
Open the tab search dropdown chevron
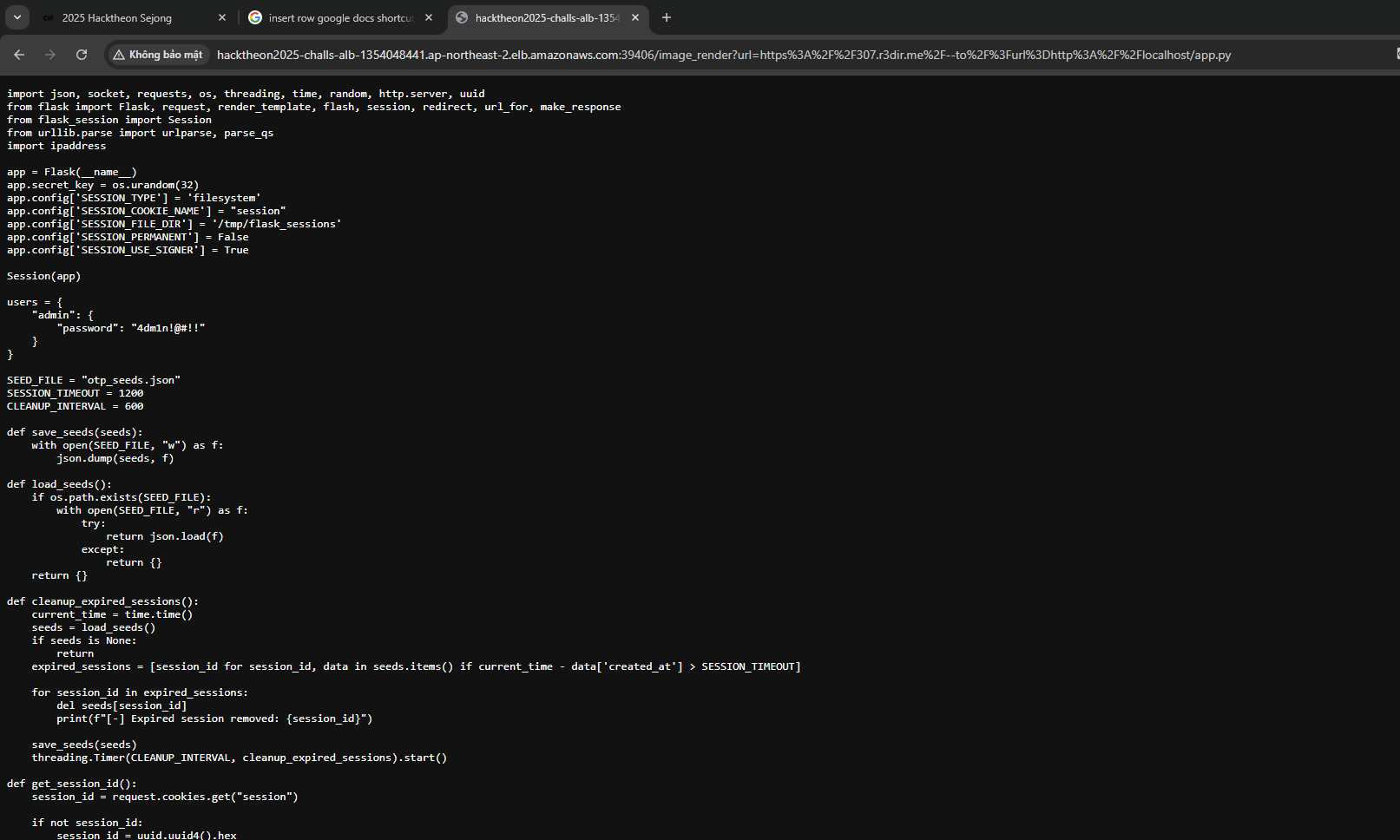16,16
